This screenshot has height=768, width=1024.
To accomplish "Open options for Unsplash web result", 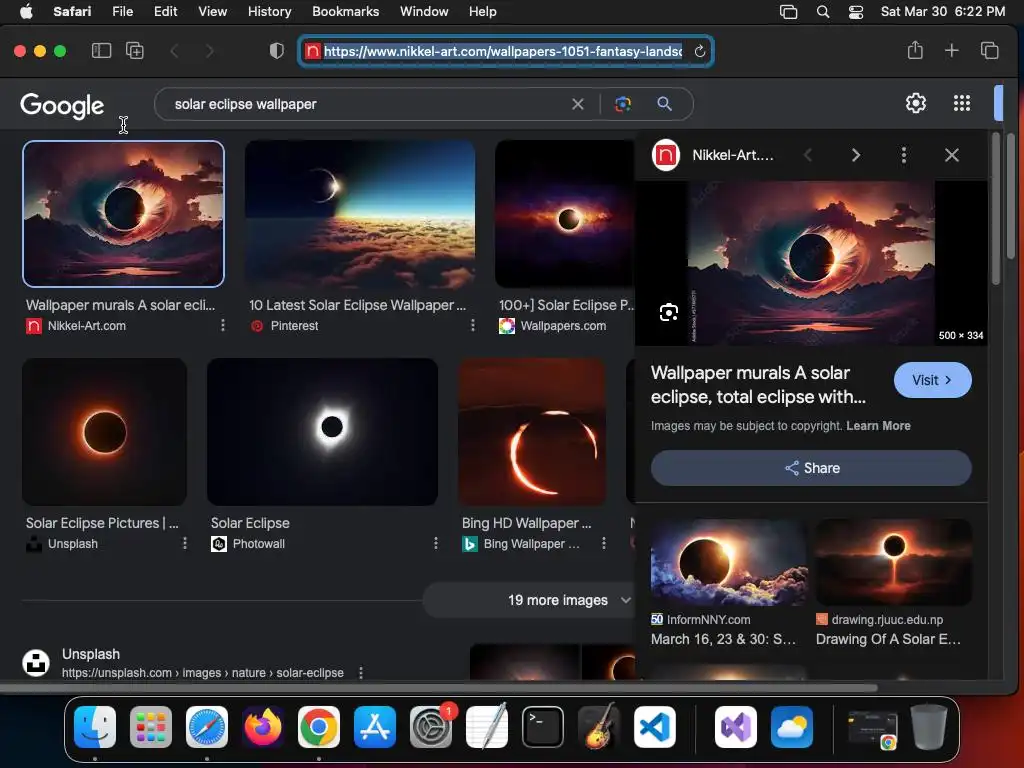I will [x=360, y=673].
